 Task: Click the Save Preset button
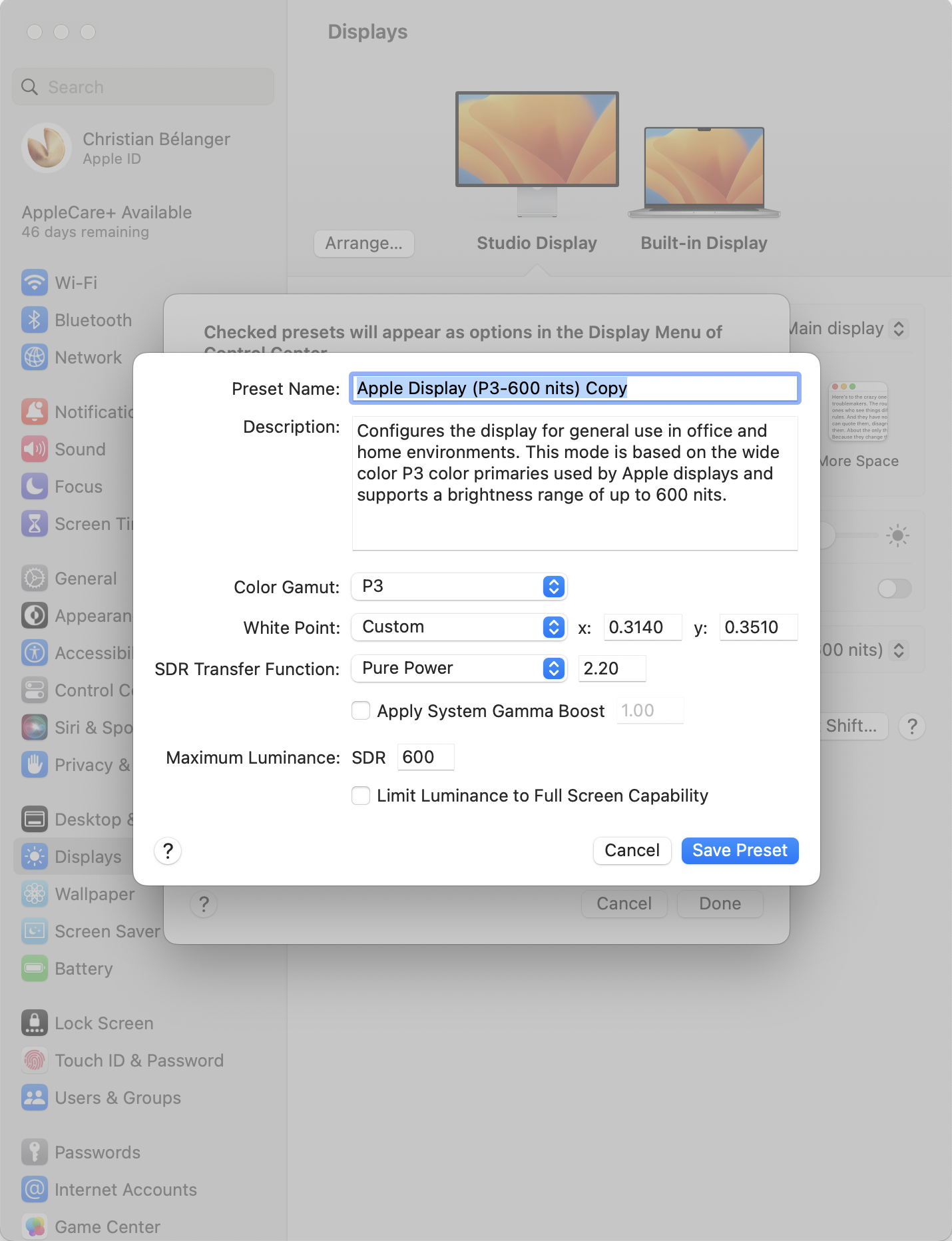pos(740,851)
